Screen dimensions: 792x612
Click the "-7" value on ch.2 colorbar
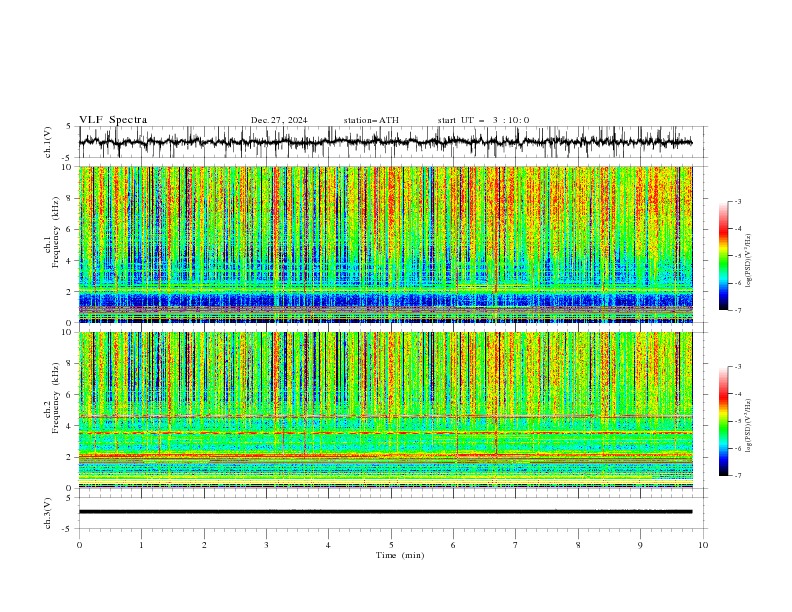pos(737,476)
